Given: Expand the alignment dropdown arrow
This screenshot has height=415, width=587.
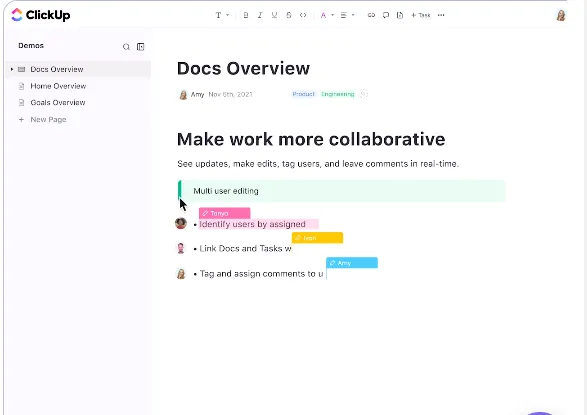Looking at the screenshot, I should [353, 15].
